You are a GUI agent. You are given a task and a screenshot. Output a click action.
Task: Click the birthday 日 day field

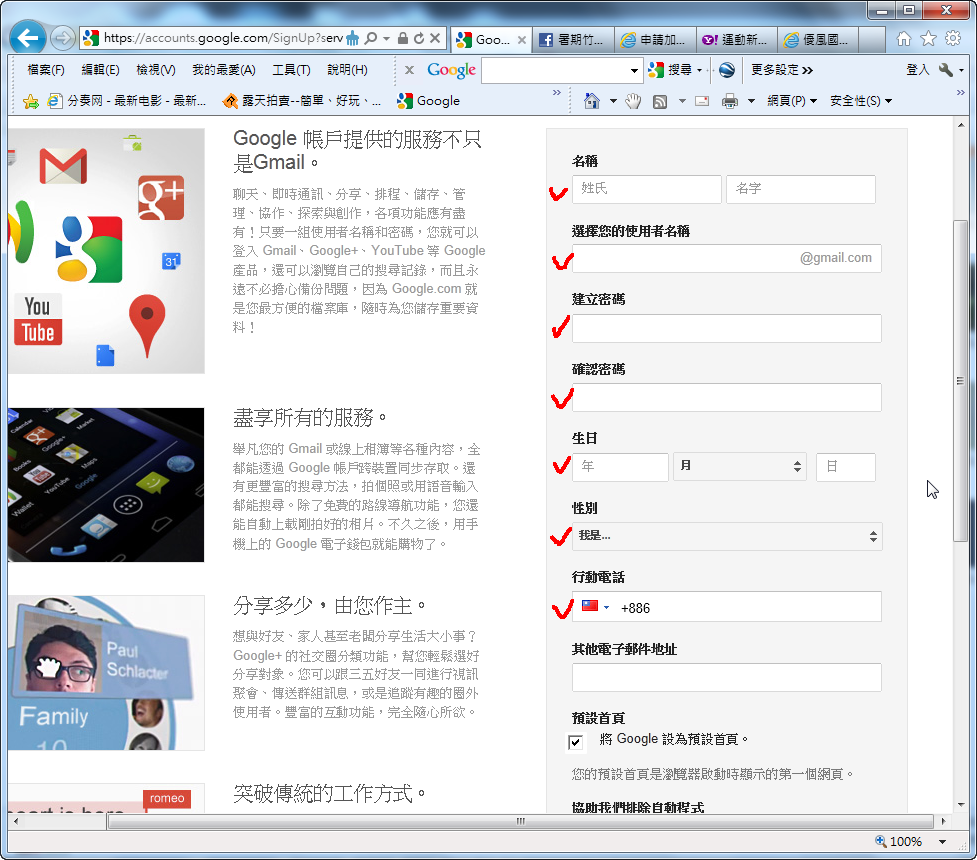(x=846, y=467)
